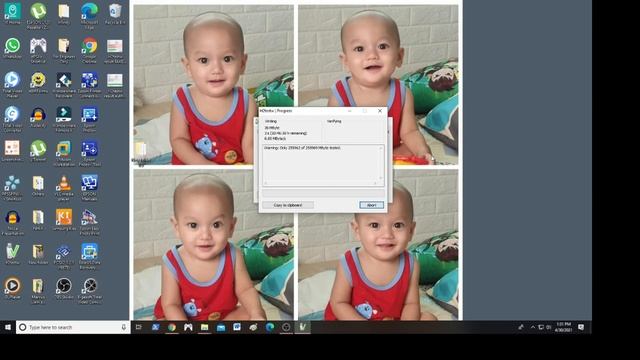Open Wondershare Recoverit shortcut
The image size is (640, 360).
pos(64,85)
